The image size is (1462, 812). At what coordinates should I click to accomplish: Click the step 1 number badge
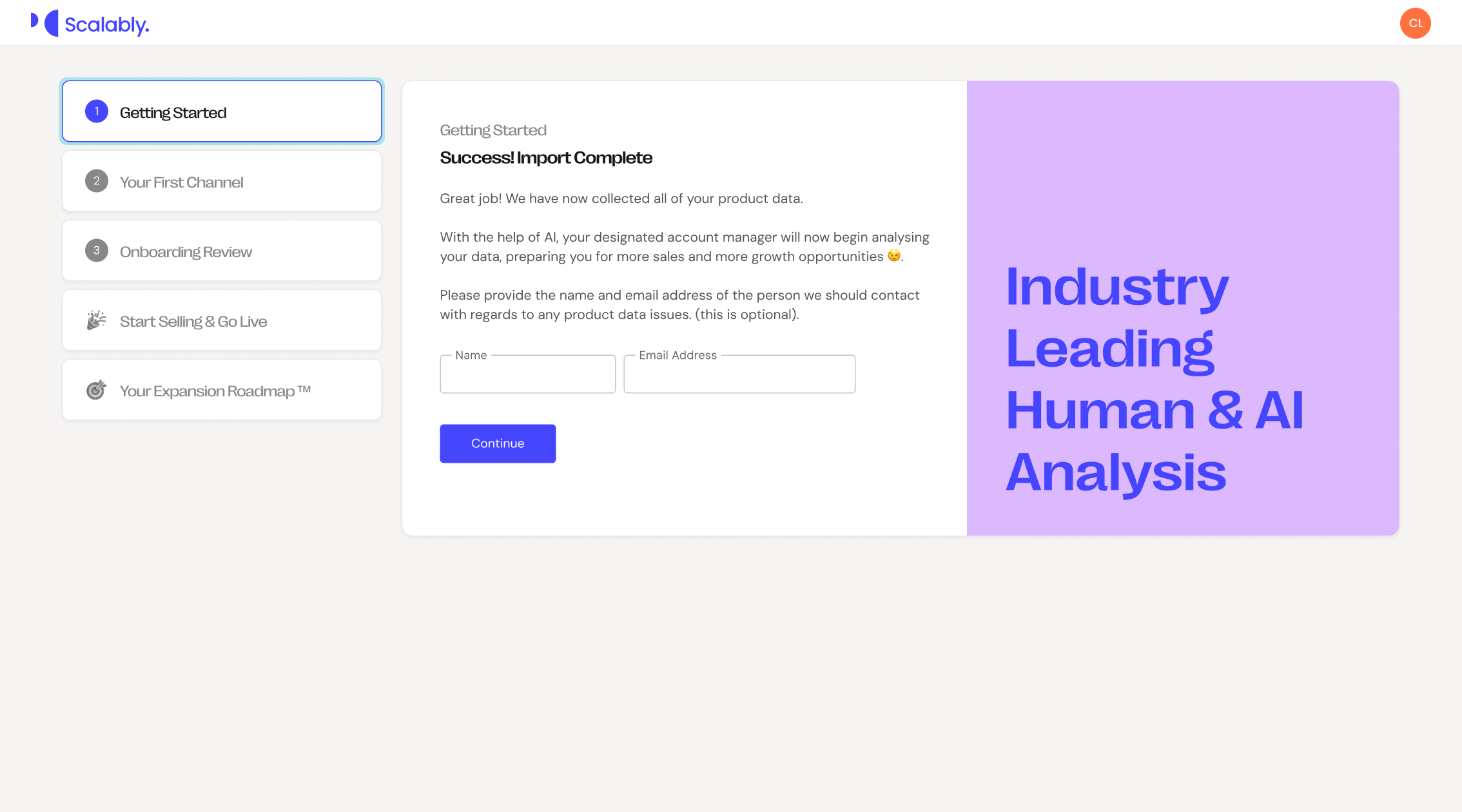click(97, 111)
